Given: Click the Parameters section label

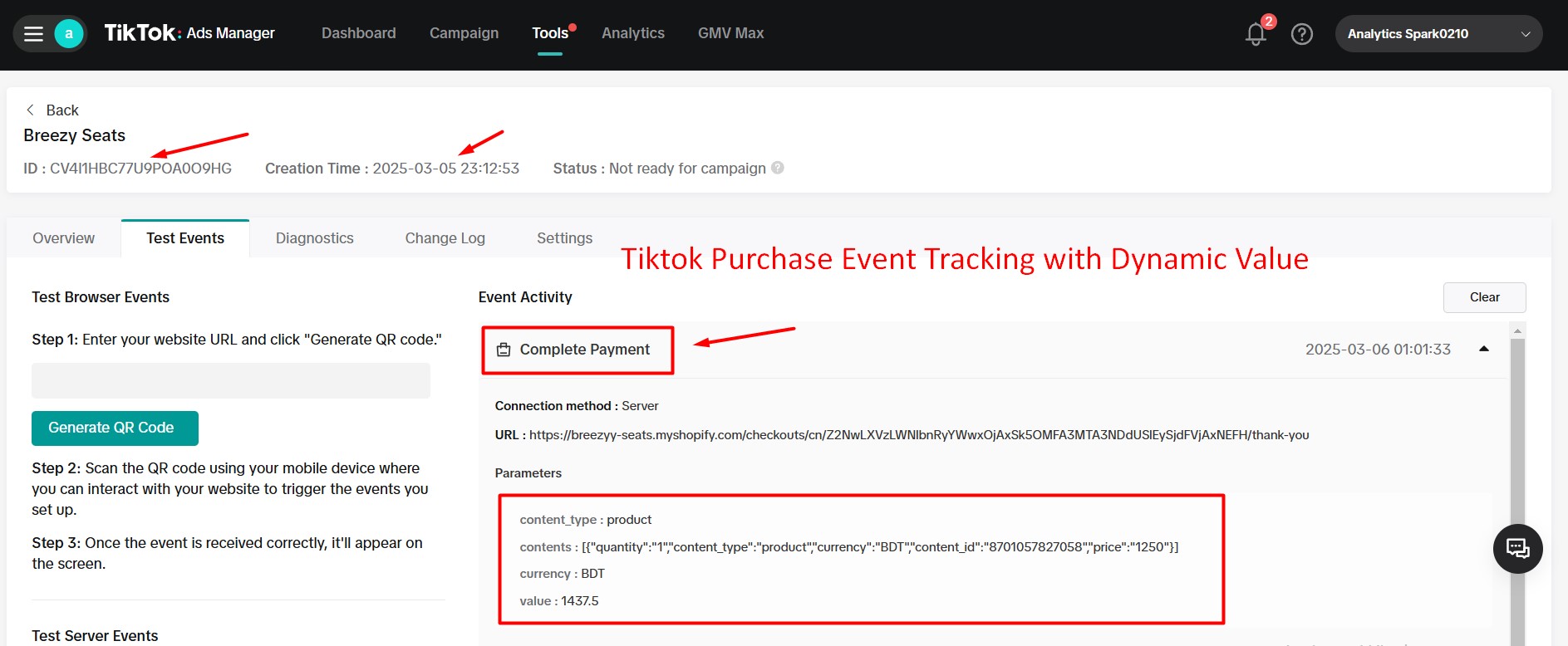Looking at the screenshot, I should pos(528,473).
